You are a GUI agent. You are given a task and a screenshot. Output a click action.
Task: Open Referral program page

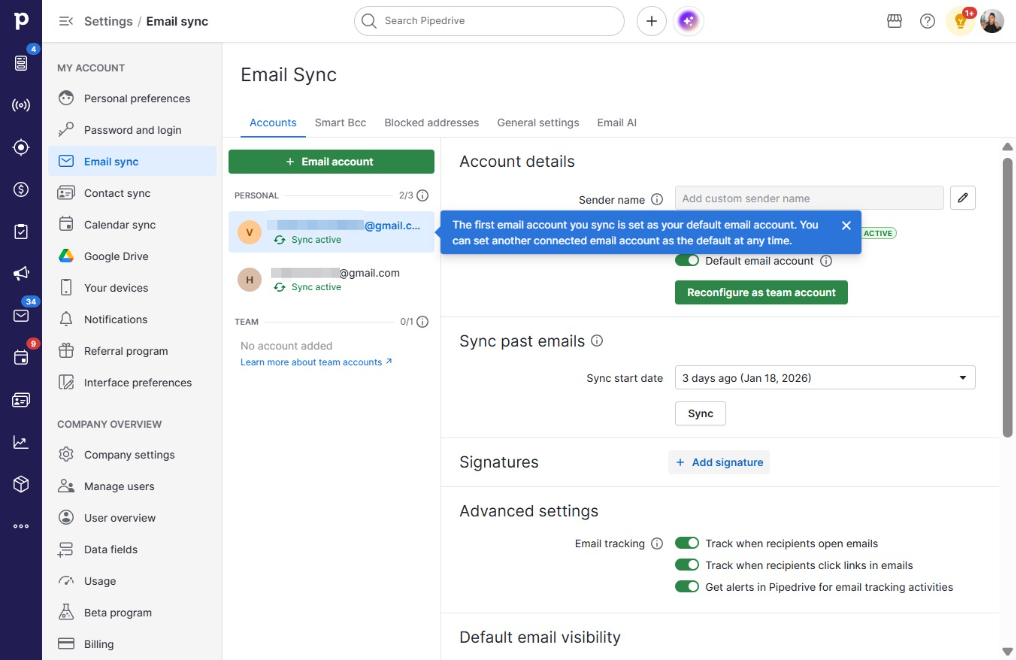coord(132,351)
